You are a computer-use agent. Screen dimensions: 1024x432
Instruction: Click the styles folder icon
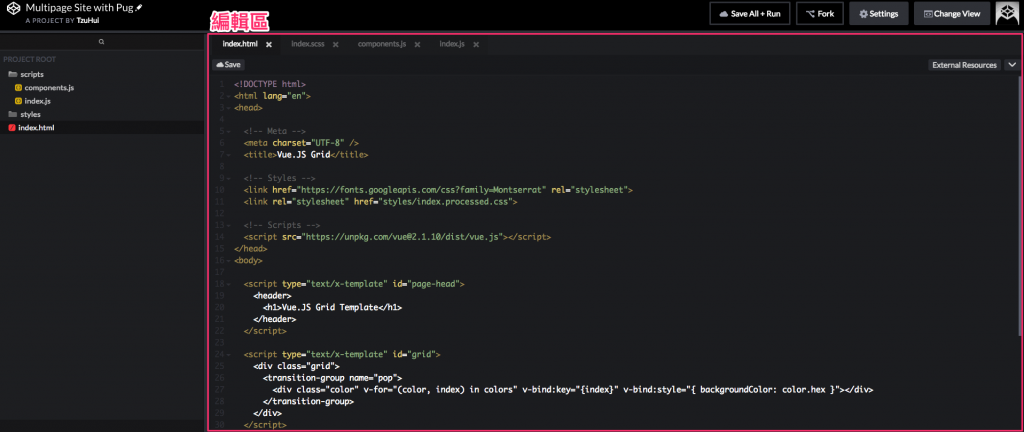[x=12, y=114]
